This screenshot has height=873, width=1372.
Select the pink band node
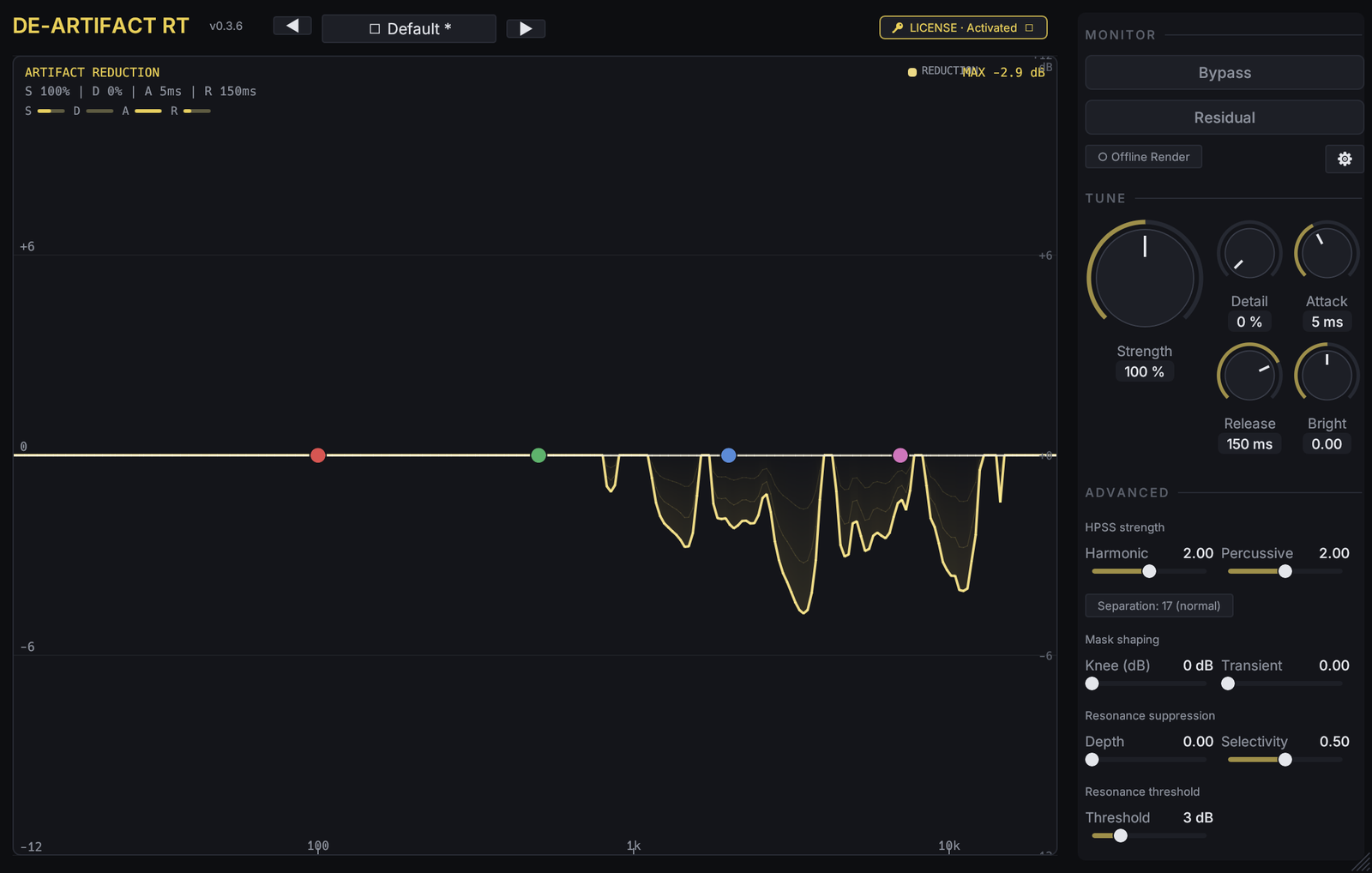click(x=900, y=455)
